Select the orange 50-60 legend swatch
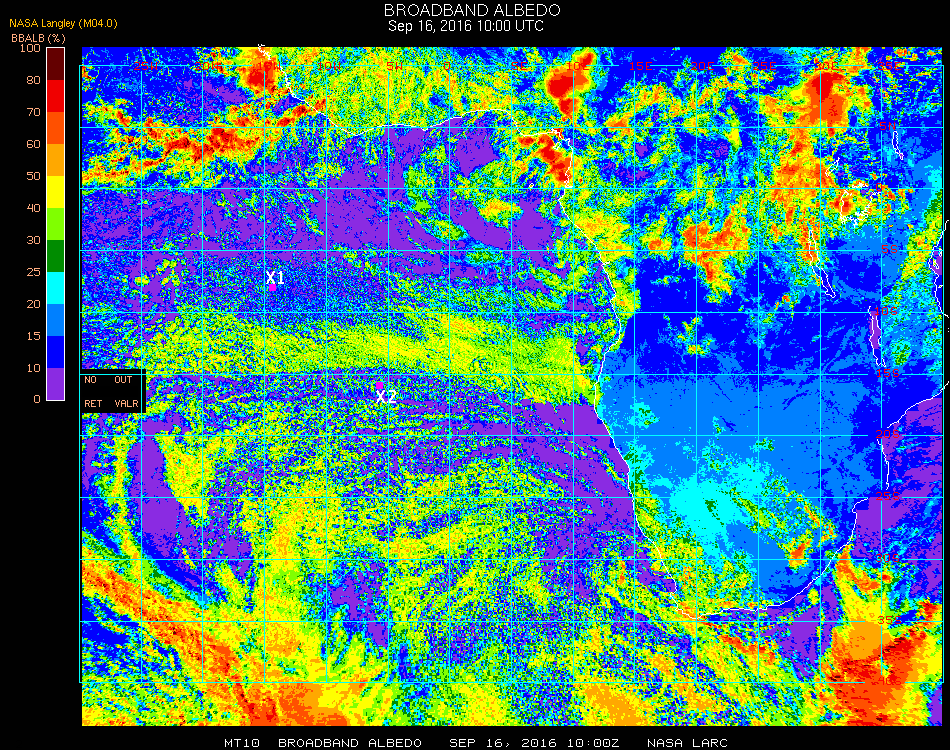The height and width of the screenshot is (750, 950). (x=56, y=160)
